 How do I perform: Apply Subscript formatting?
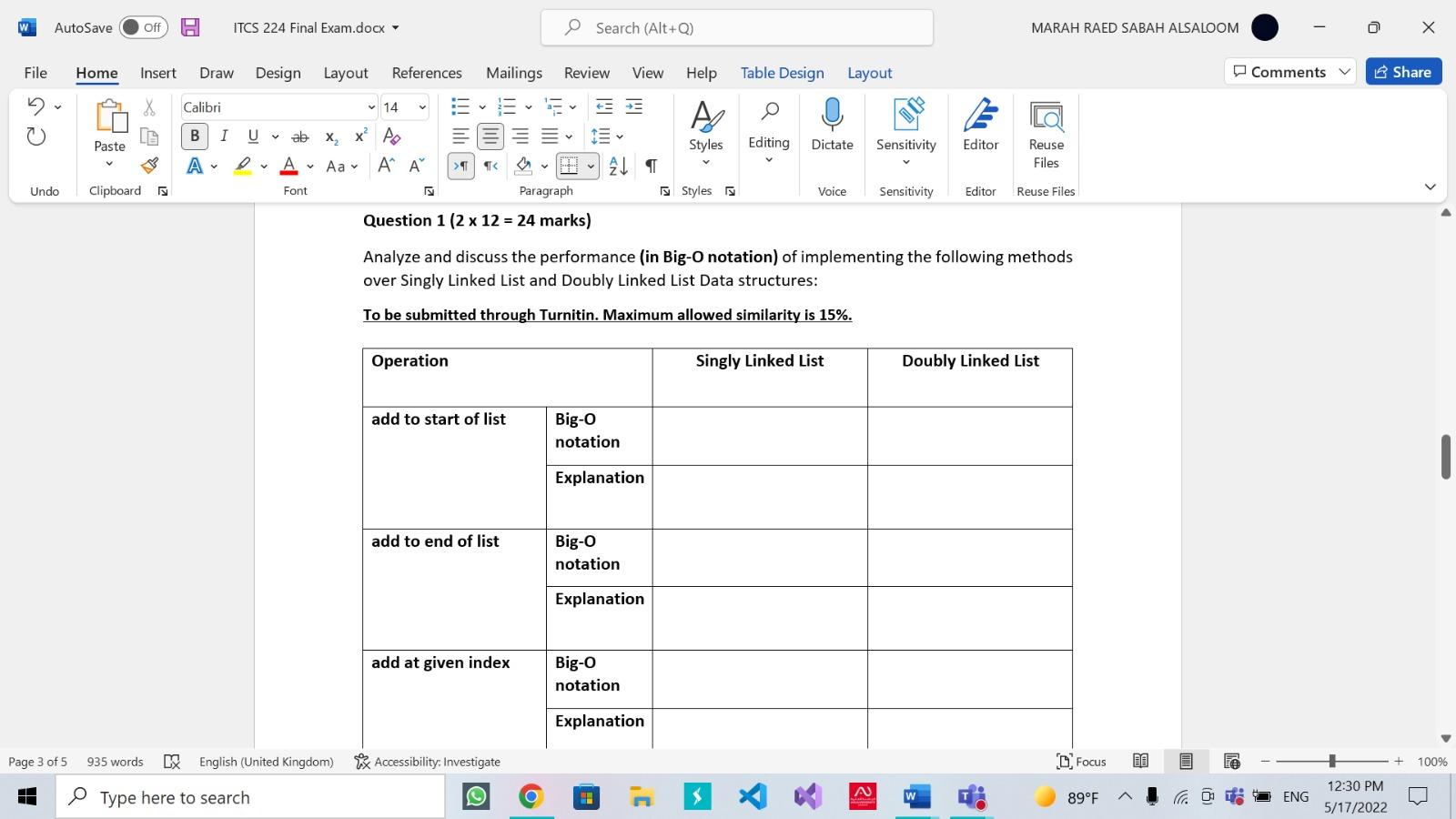tap(331, 136)
